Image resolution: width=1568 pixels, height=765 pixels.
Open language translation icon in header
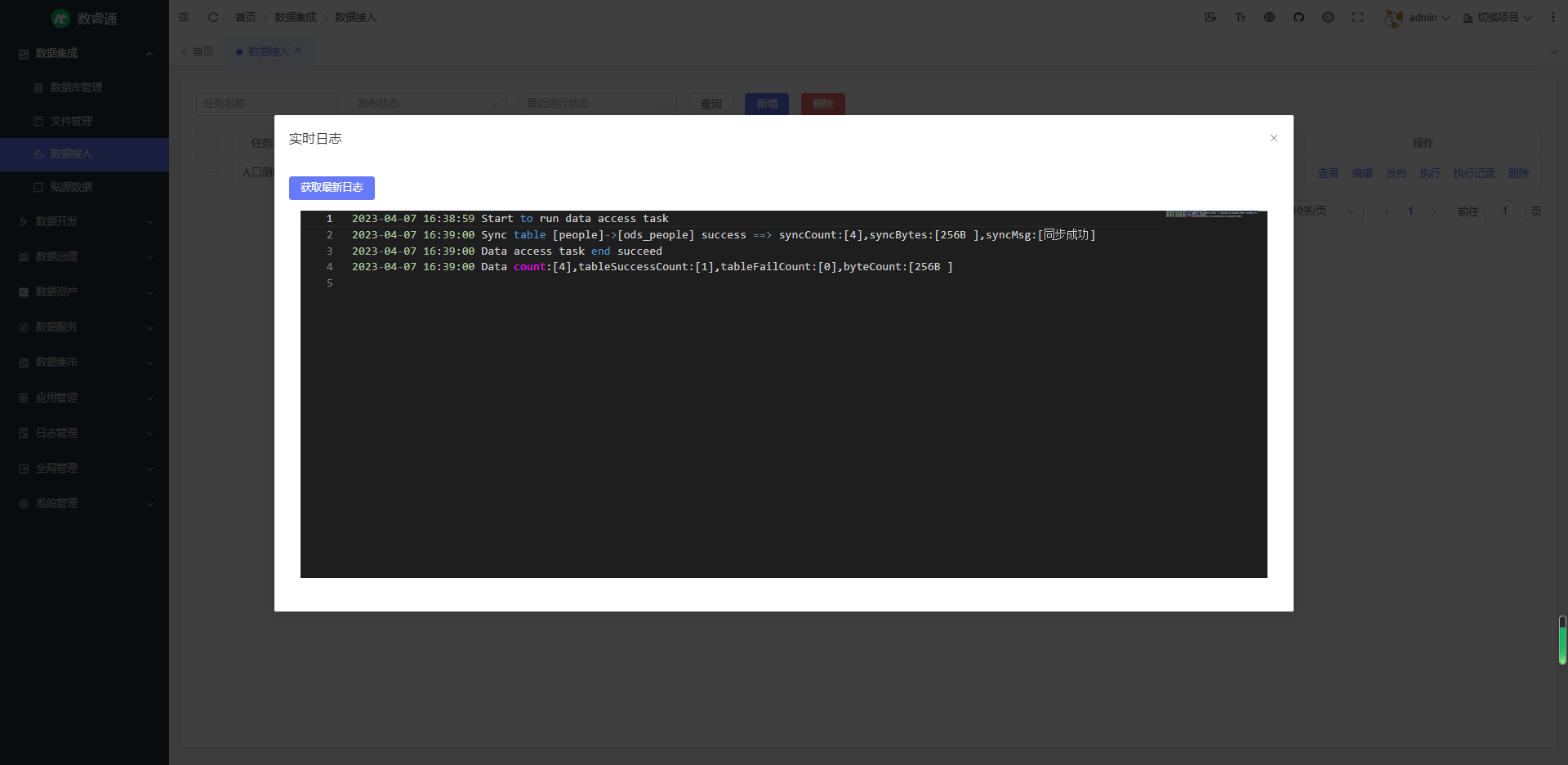pos(1210,17)
